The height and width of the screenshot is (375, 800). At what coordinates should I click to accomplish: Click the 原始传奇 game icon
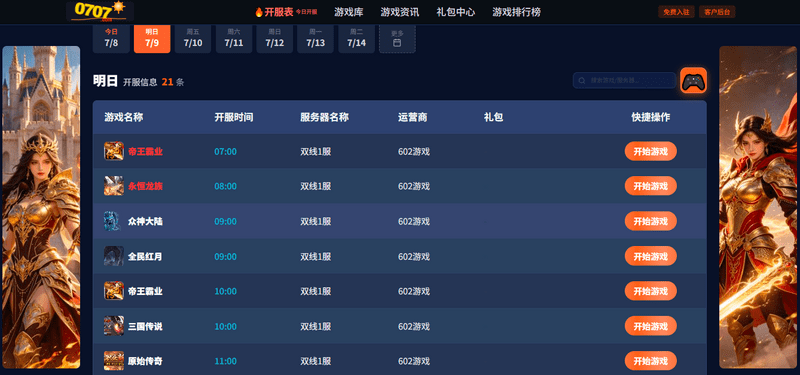pos(114,361)
